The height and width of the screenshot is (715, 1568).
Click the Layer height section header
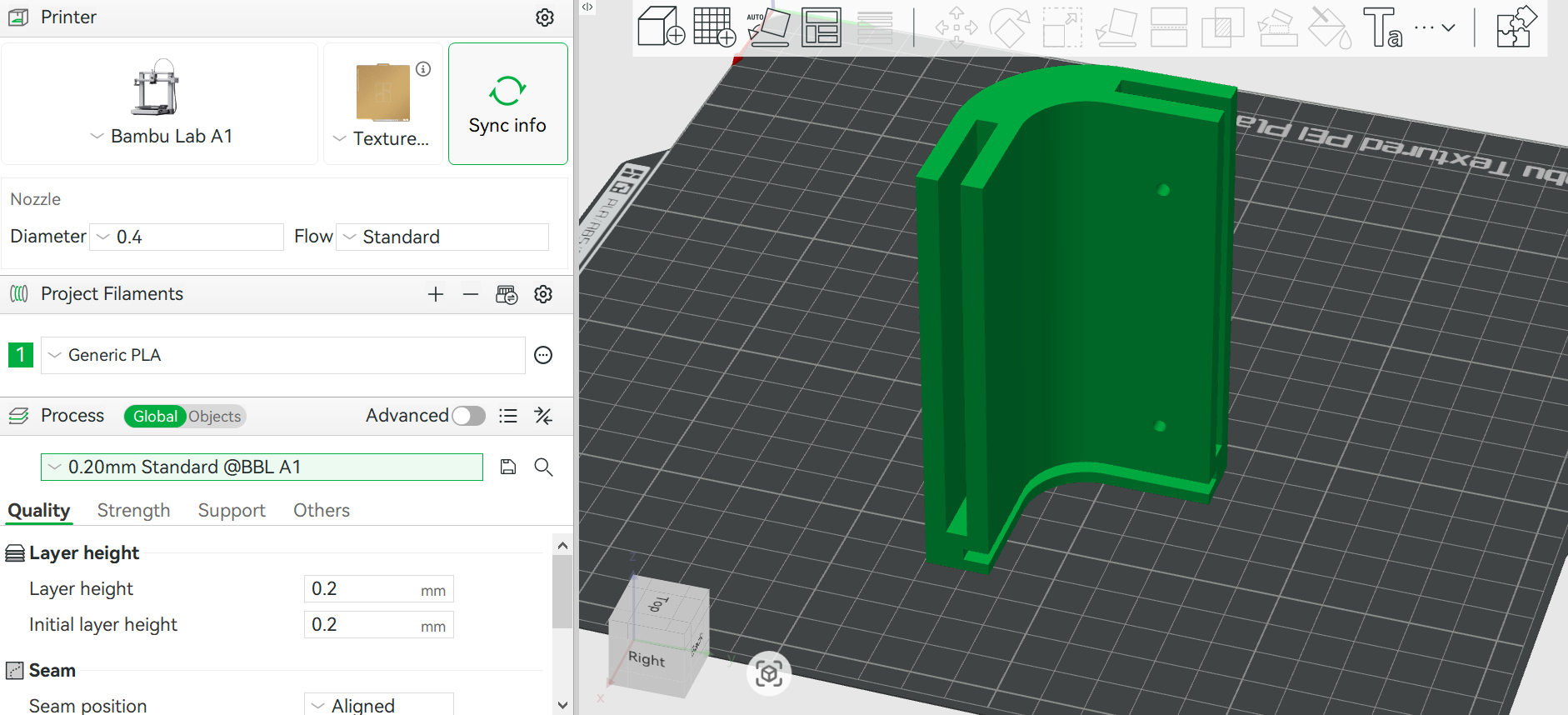(x=84, y=553)
